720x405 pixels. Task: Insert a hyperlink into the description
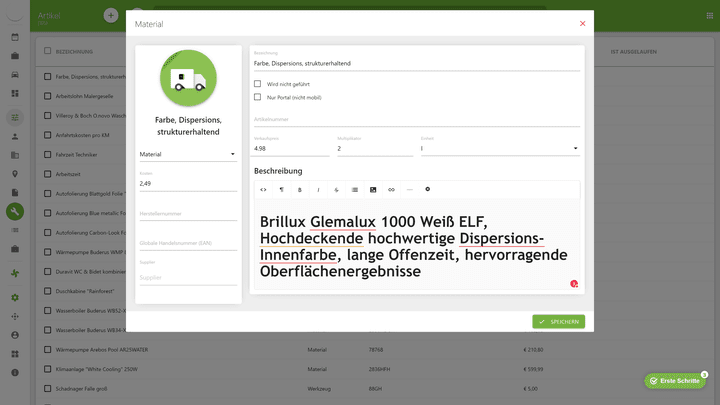tap(391, 190)
